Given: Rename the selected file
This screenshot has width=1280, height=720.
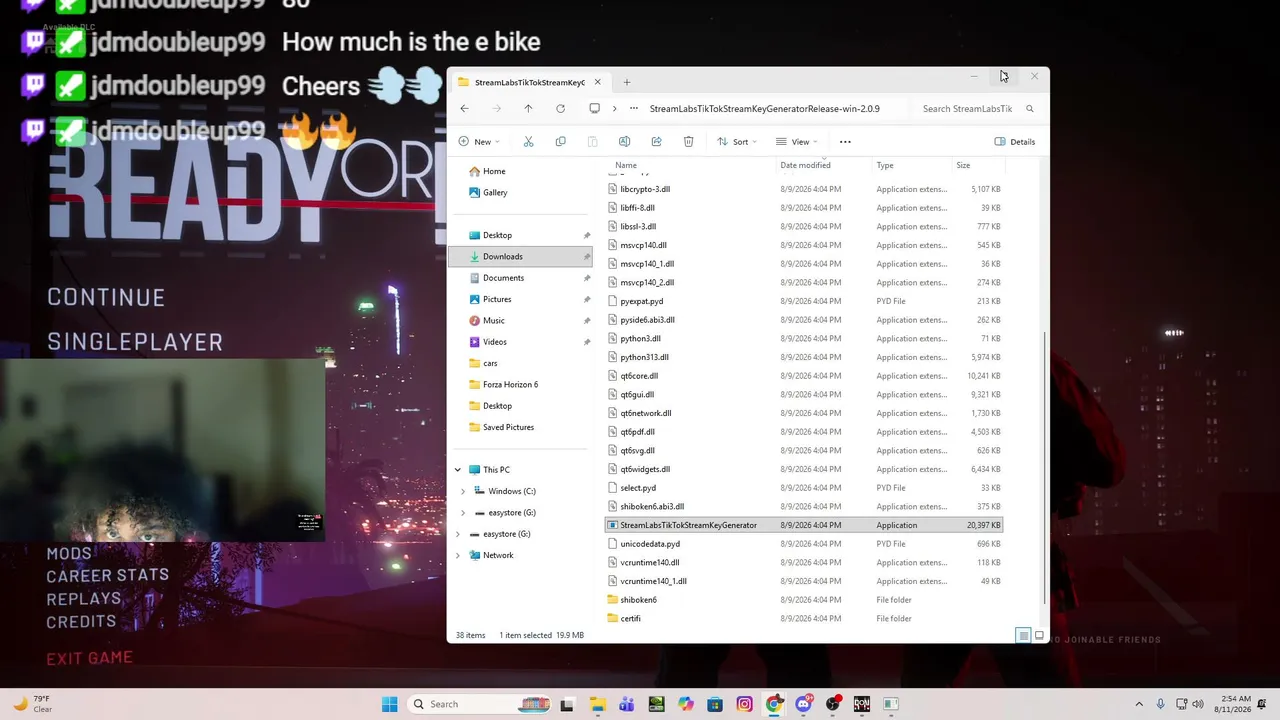Looking at the screenshot, I should [624, 142].
